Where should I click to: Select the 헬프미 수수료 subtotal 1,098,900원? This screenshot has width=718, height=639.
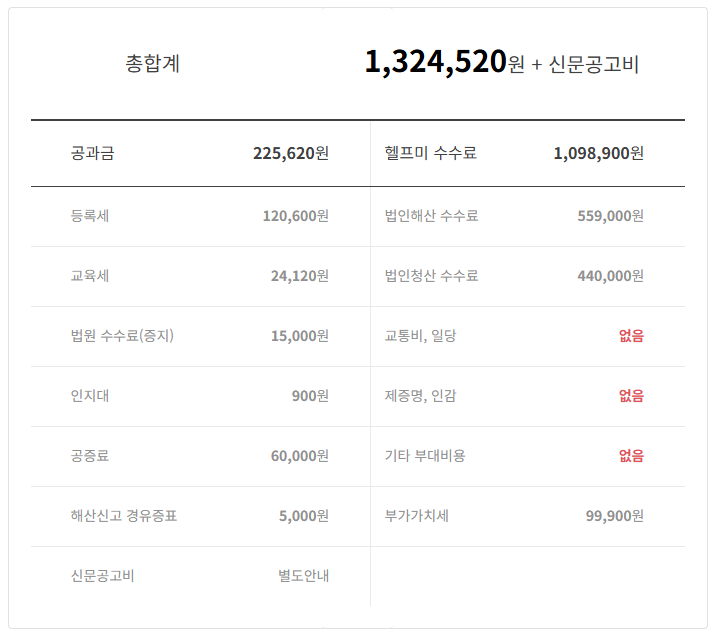pyautogui.click(x=598, y=153)
